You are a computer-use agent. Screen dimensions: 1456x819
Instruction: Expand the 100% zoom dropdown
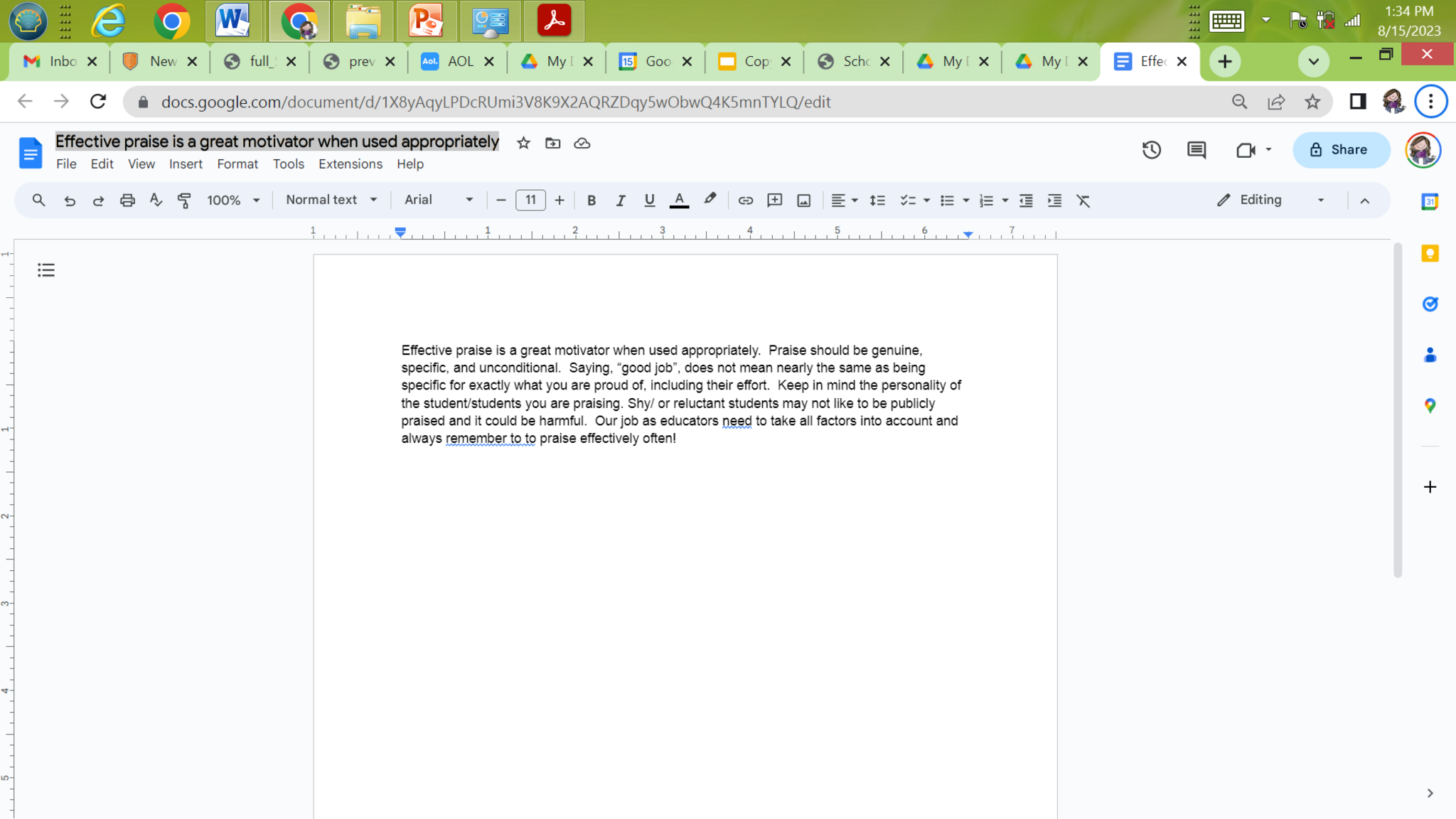click(232, 200)
